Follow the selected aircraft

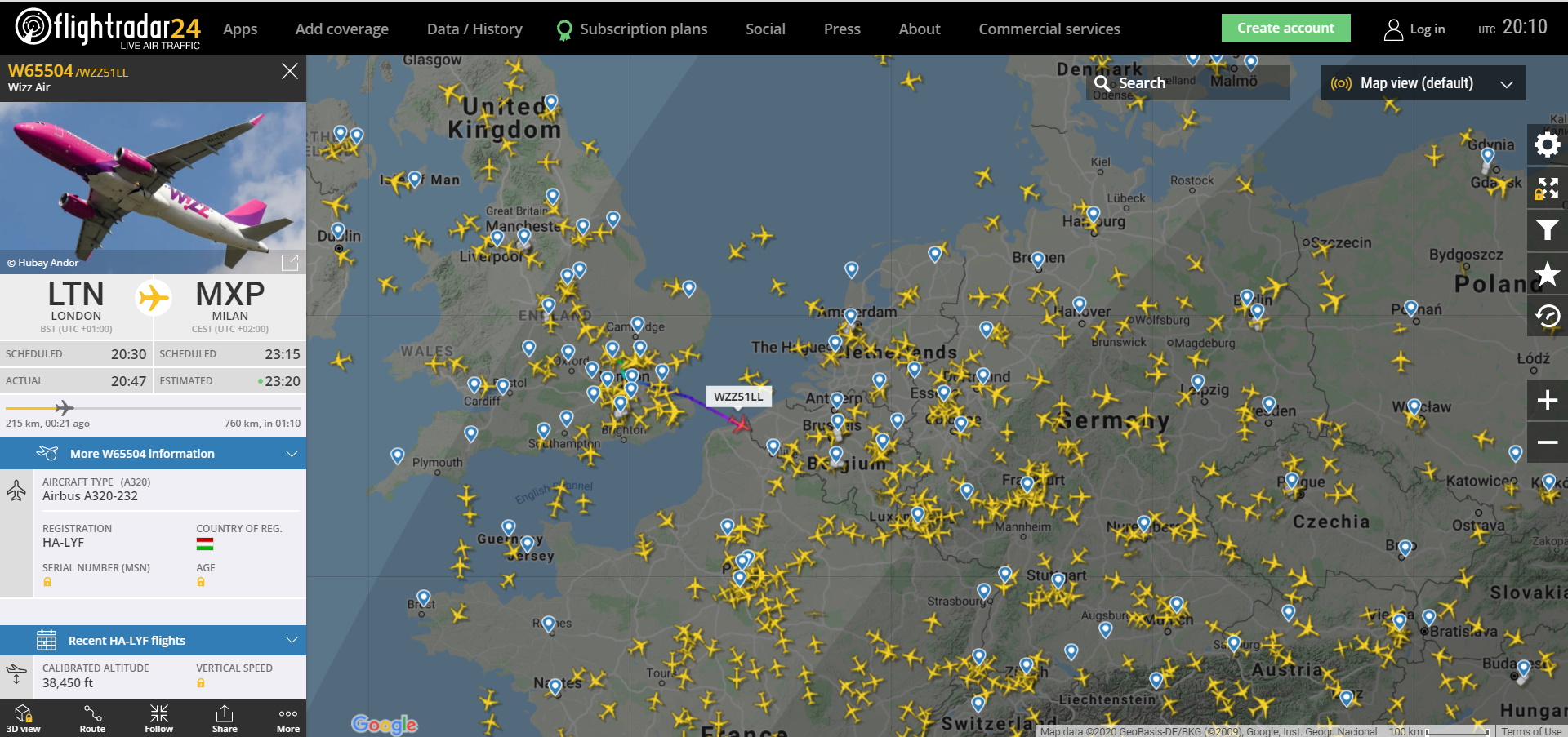click(158, 718)
